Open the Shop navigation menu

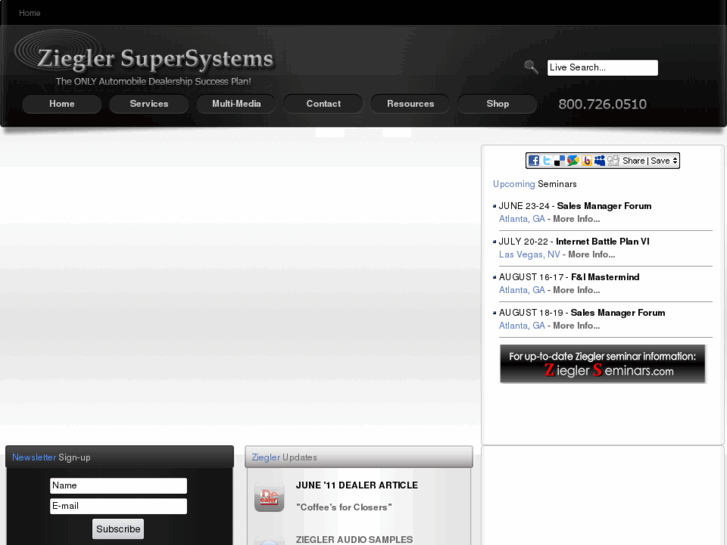tap(497, 104)
